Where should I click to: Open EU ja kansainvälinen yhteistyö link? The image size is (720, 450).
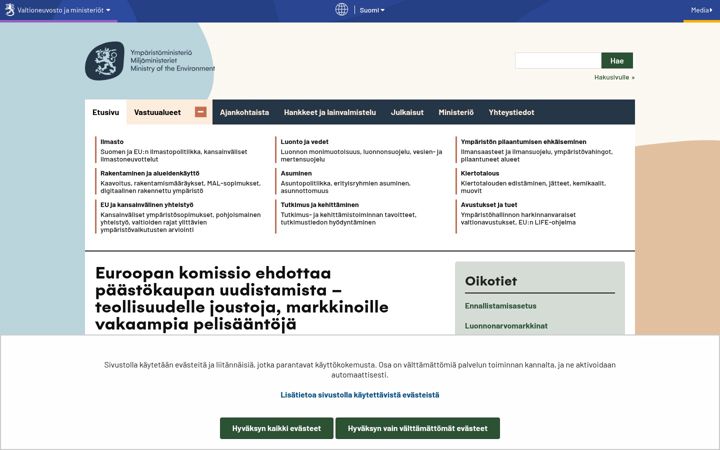(147, 205)
